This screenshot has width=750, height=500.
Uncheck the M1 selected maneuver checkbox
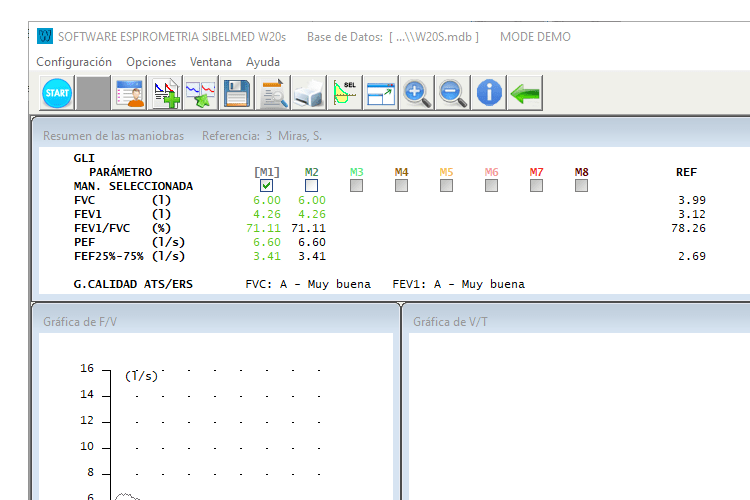pos(266,186)
